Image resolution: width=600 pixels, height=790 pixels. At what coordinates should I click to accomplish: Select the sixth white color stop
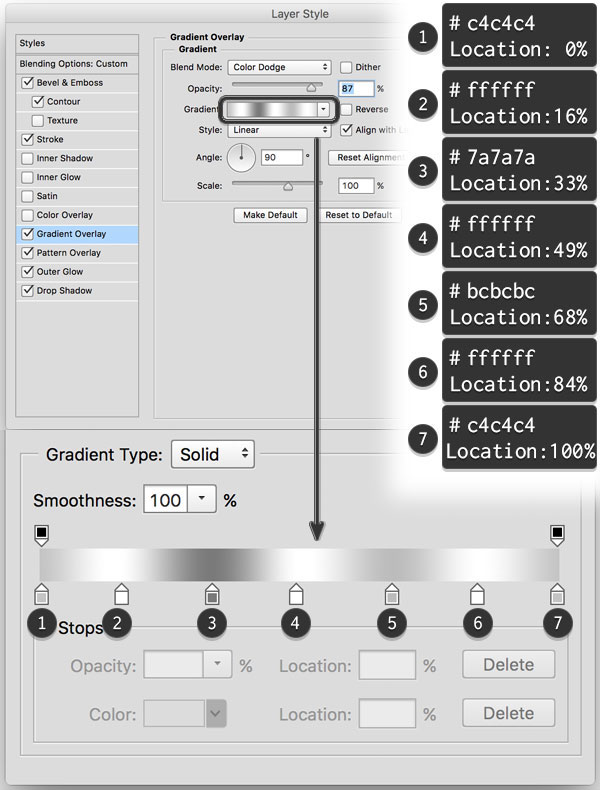point(477,594)
